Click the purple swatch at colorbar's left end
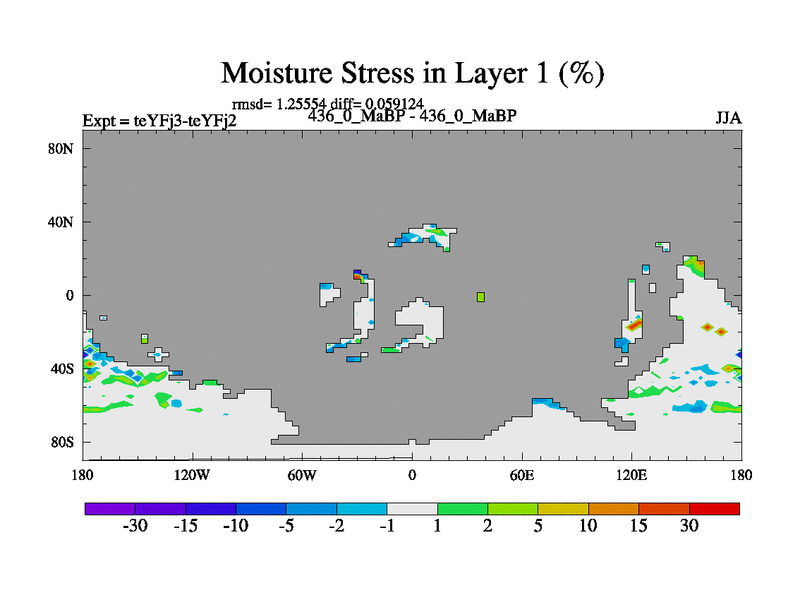The height and width of the screenshot is (600, 800). click(x=110, y=509)
